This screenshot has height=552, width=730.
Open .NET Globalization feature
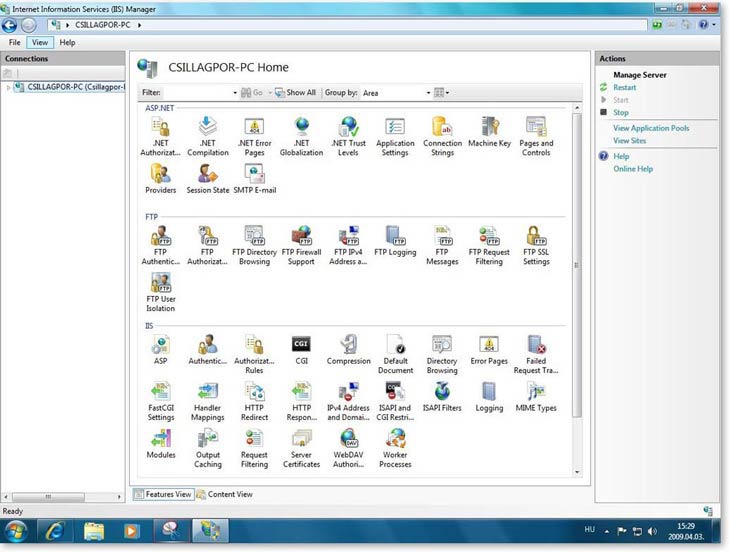tap(301, 136)
